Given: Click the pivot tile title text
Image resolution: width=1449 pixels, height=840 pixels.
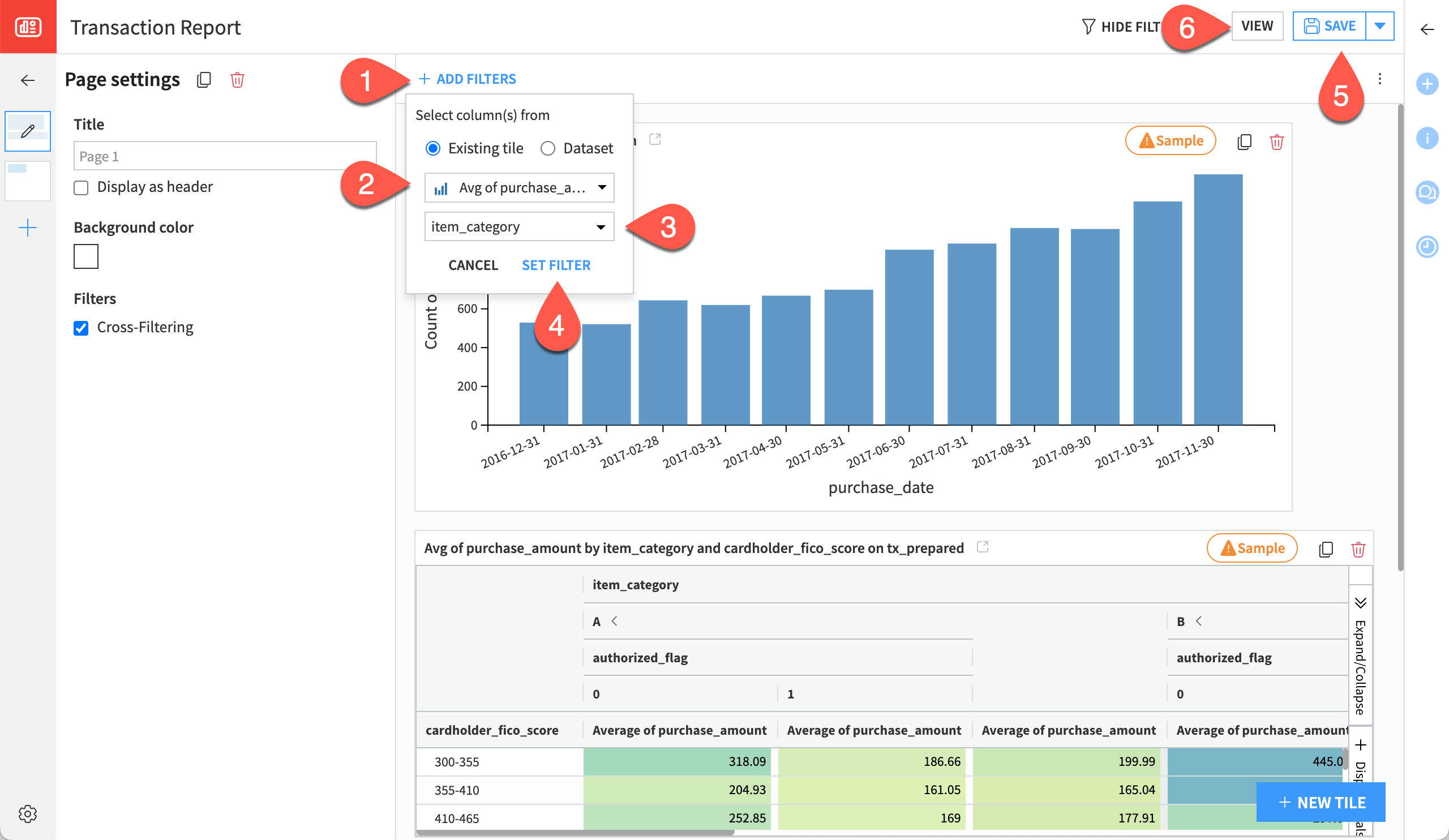Looking at the screenshot, I should coord(694,548).
